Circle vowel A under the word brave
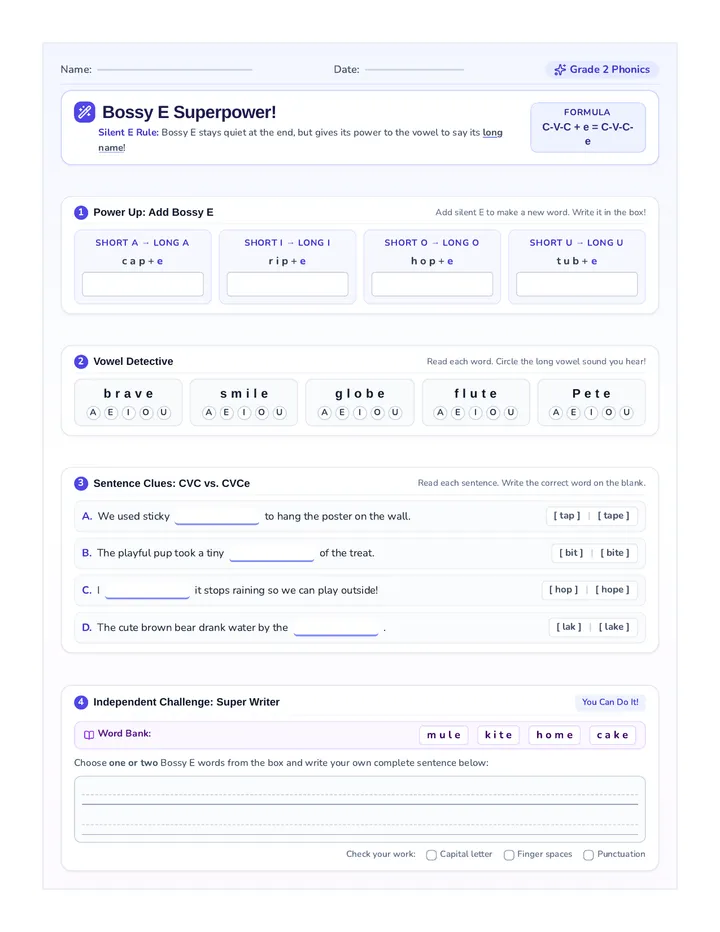 (x=93, y=413)
